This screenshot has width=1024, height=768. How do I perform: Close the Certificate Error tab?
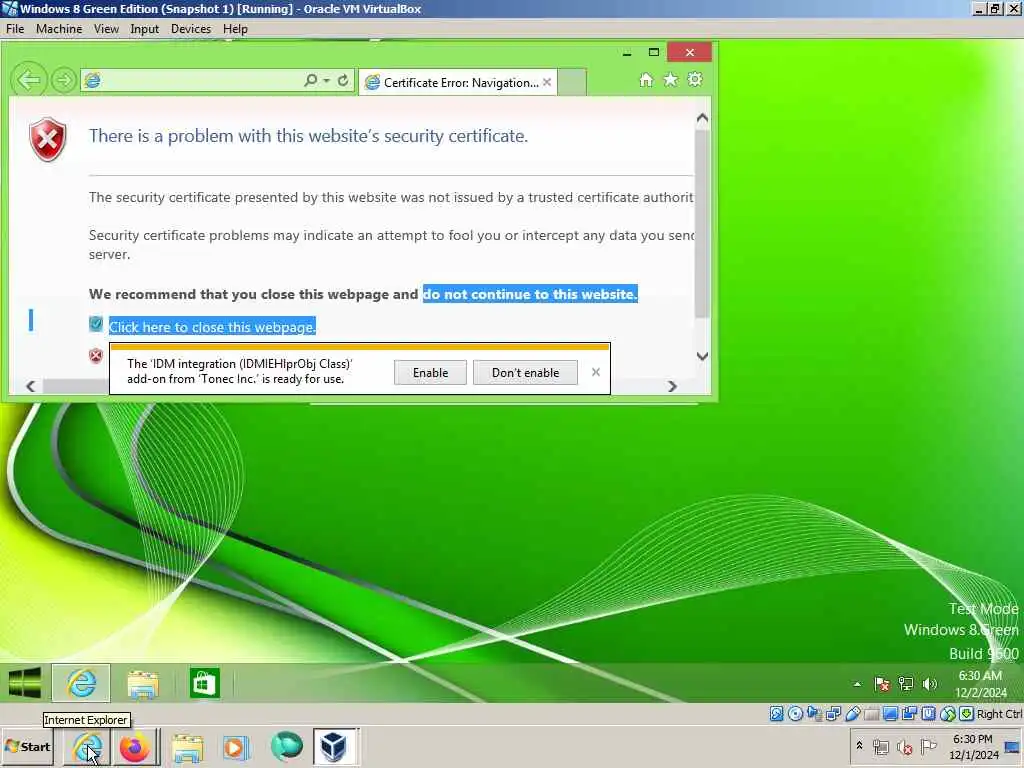pyautogui.click(x=547, y=82)
